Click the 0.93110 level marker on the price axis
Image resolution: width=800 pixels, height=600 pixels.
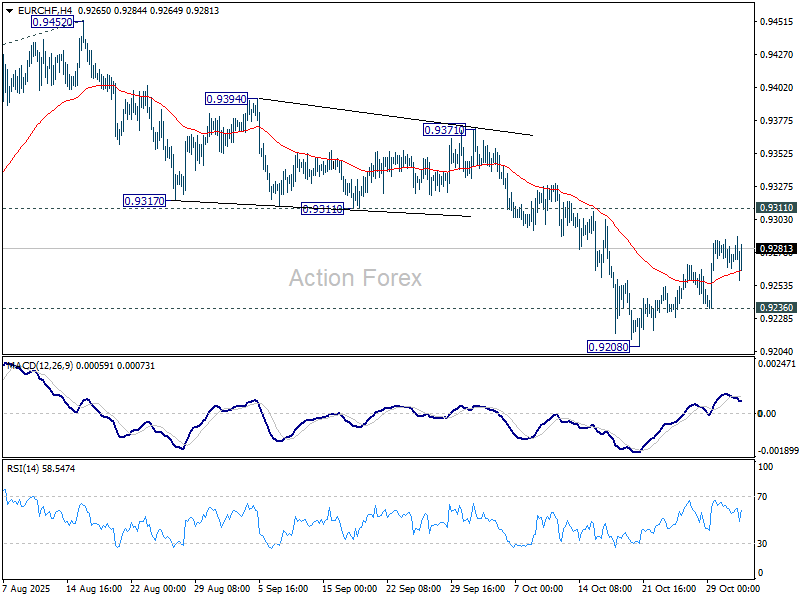(776, 208)
